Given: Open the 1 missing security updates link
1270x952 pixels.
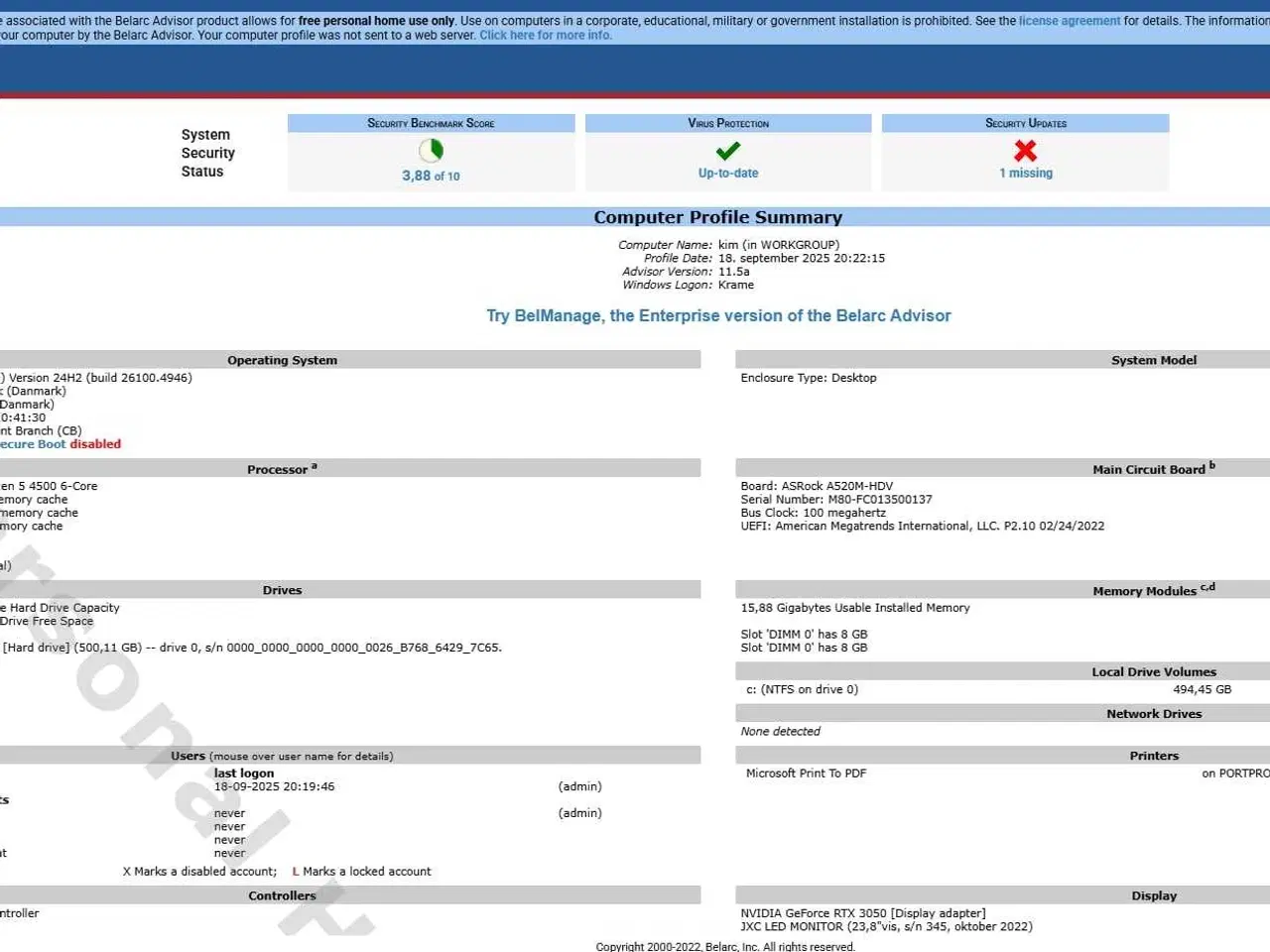Looking at the screenshot, I should (1026, 173).
